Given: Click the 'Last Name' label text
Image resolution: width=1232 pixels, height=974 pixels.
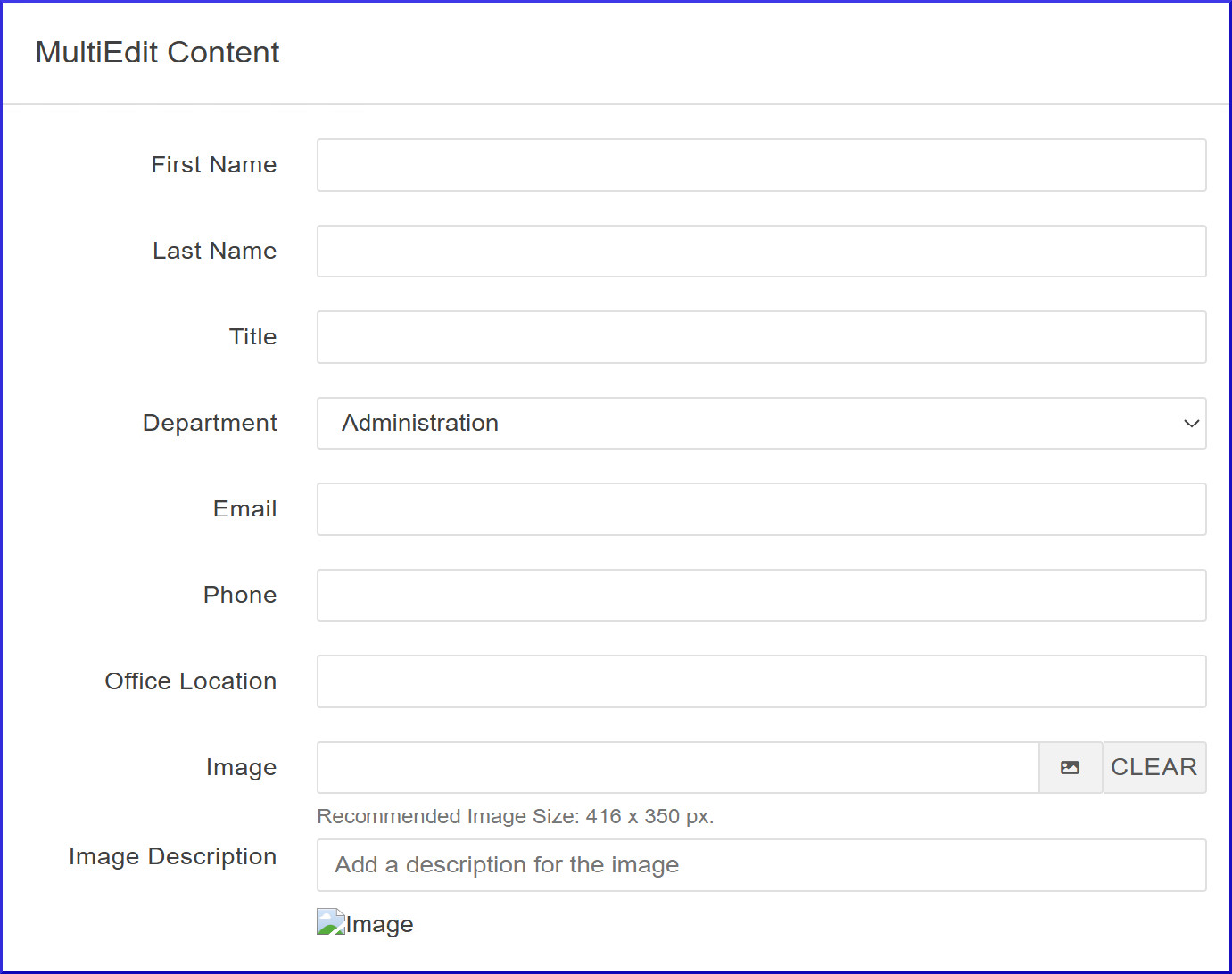Looking at the screenshot, I should (x=214, y=251).
